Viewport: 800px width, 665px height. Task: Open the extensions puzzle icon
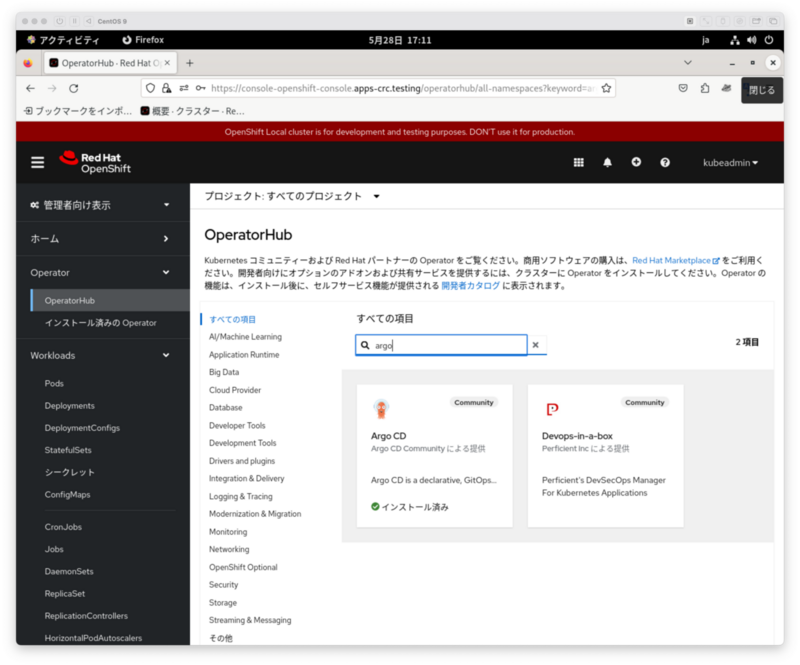[x=705, y=88]
